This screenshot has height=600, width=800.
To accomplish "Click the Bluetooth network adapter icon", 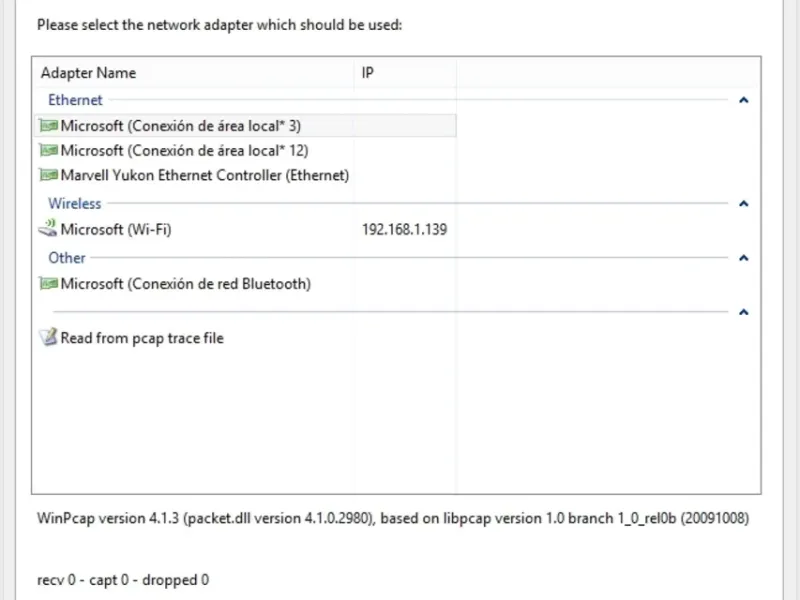I will (x=48, y=283).
